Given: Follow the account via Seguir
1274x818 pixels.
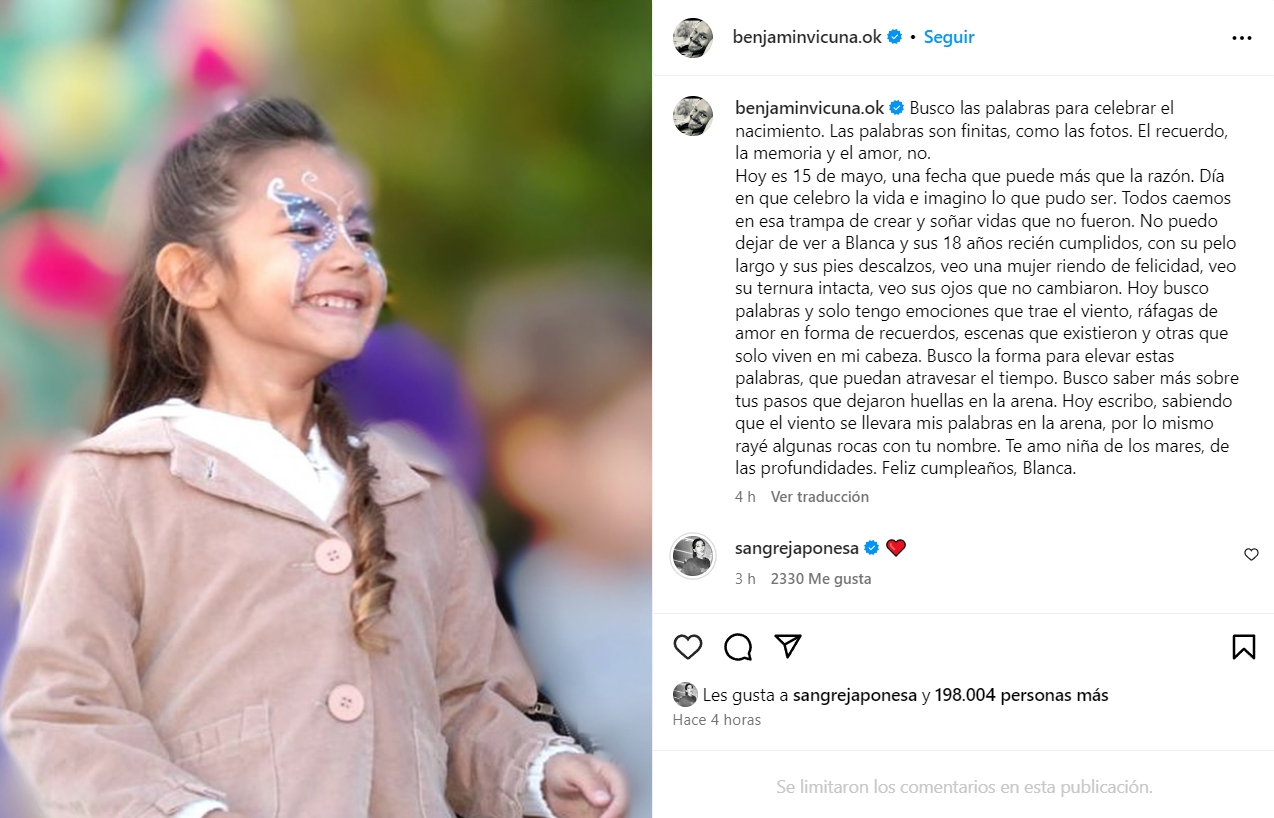Looking at the screenshot, I should (x=949, y=37).
